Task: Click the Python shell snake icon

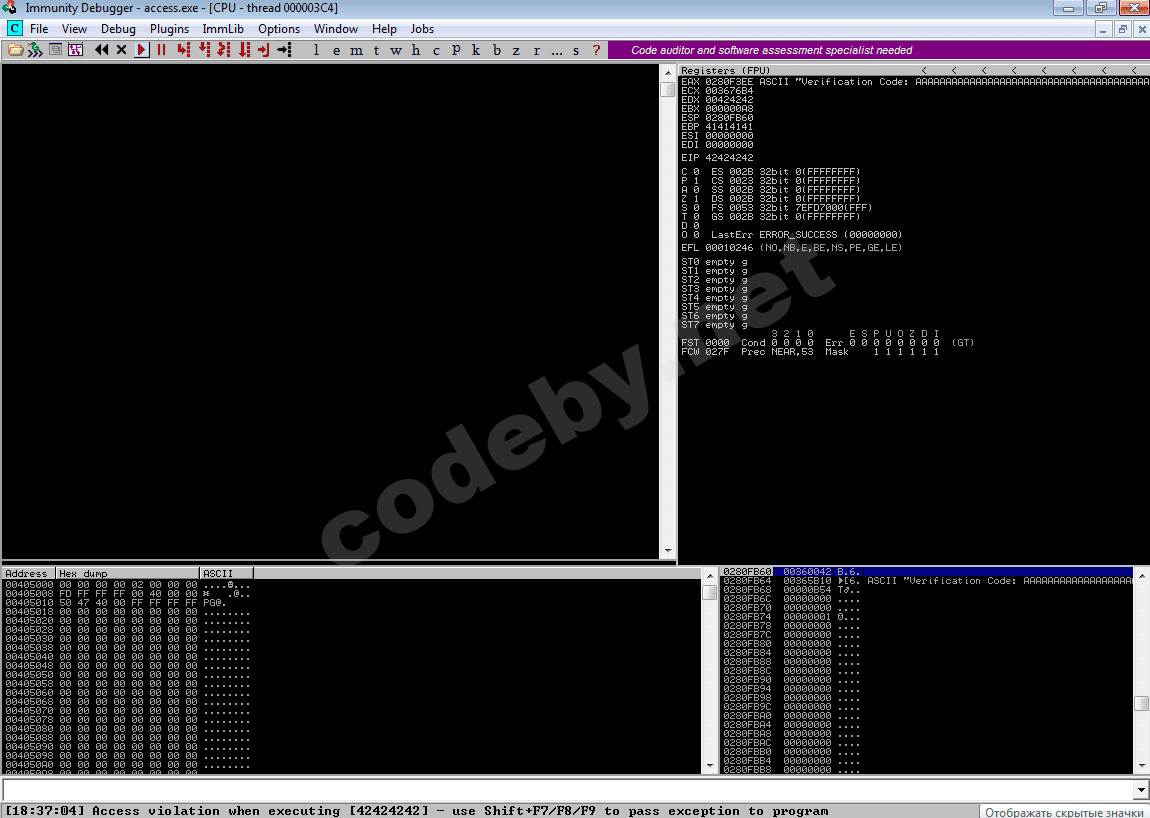Action: click(34, 50)
